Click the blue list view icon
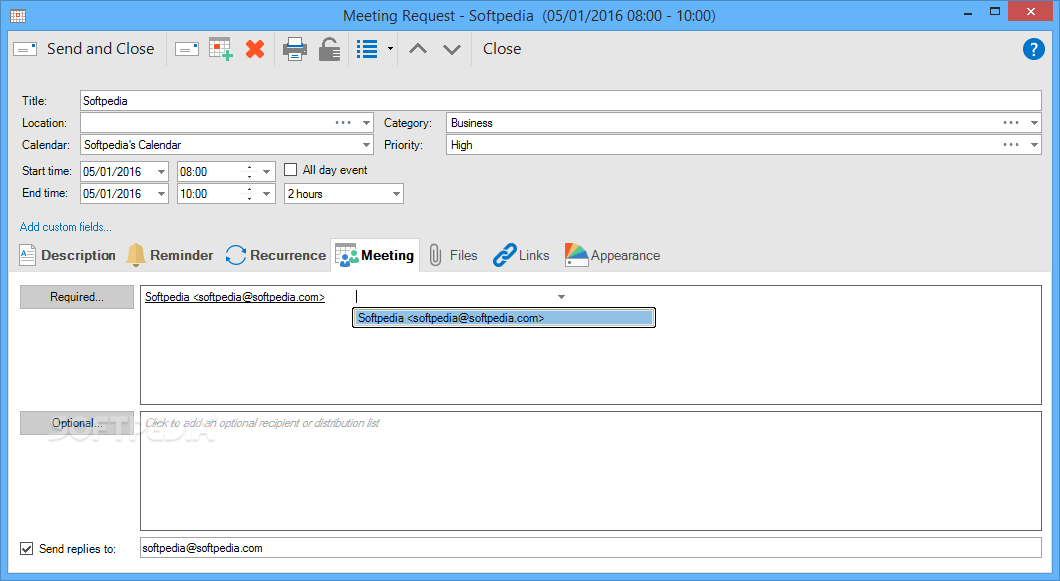This screenshot has width=1060, height=581. [367, 49]
